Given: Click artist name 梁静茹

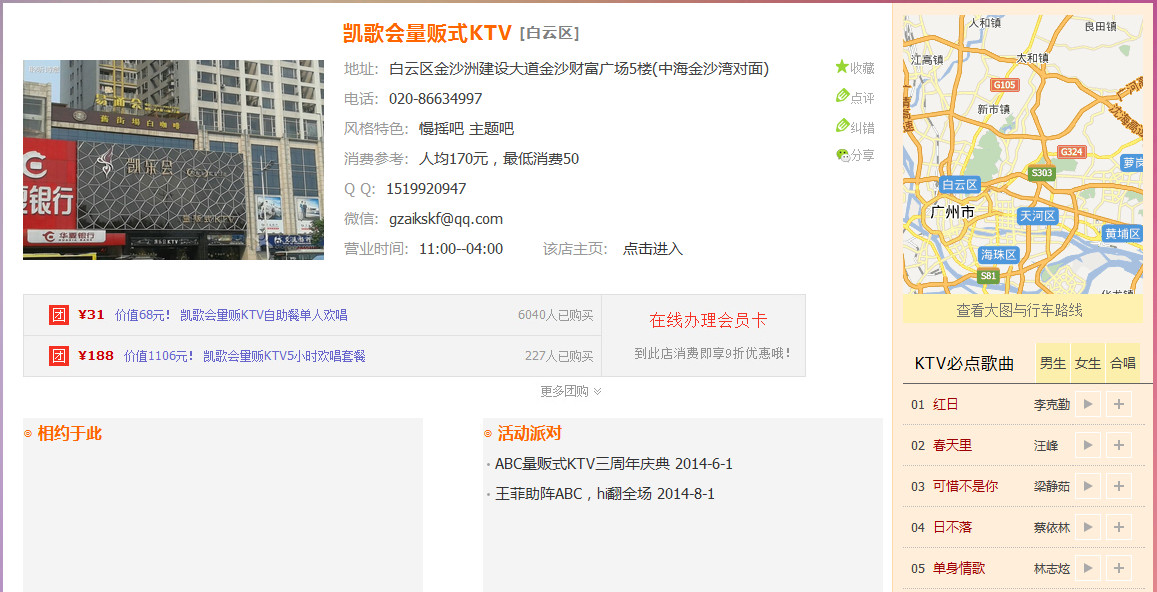Looking at the screenshot, I should (1051, 486).
